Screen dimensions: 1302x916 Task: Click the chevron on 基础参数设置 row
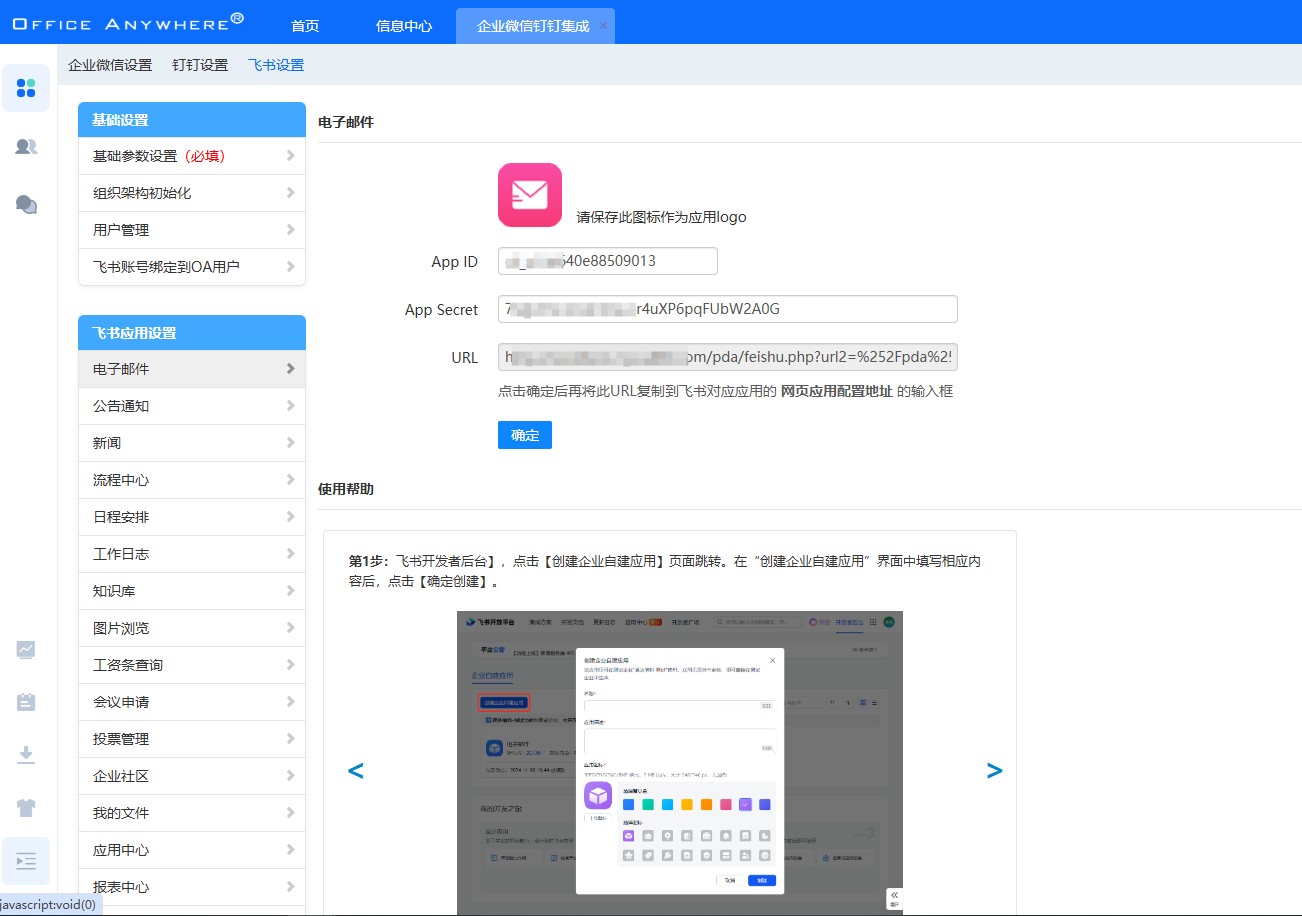(290, 156)
